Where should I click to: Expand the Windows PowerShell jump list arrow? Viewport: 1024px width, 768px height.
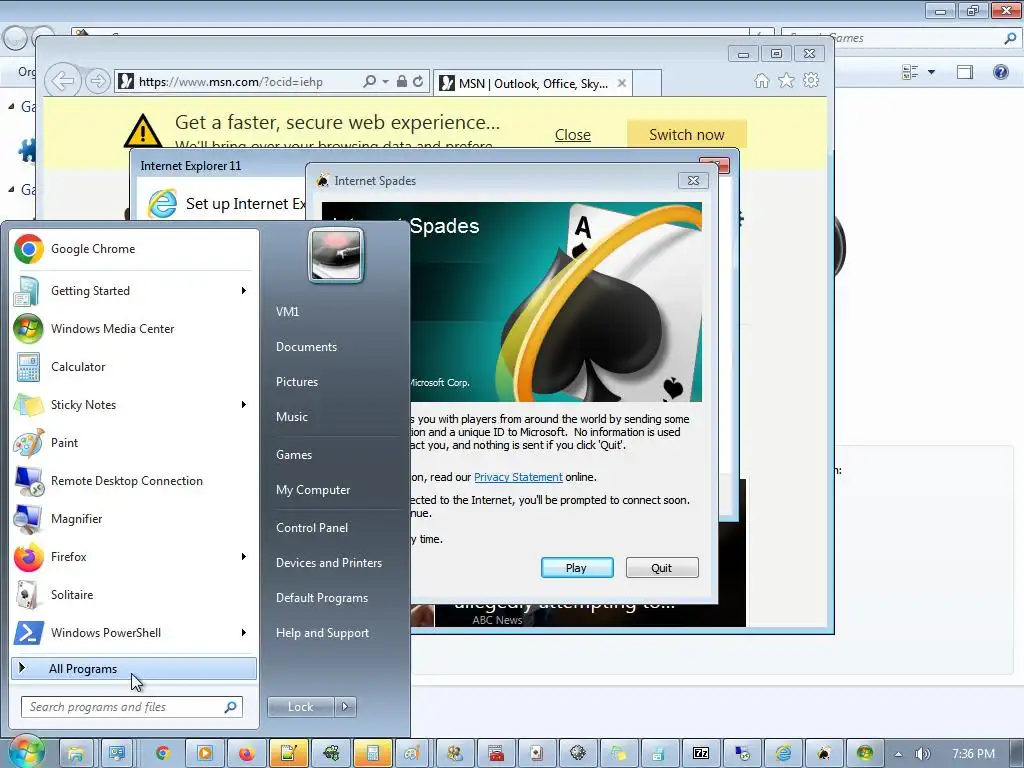pyautogui.click(x=244, y=632)
